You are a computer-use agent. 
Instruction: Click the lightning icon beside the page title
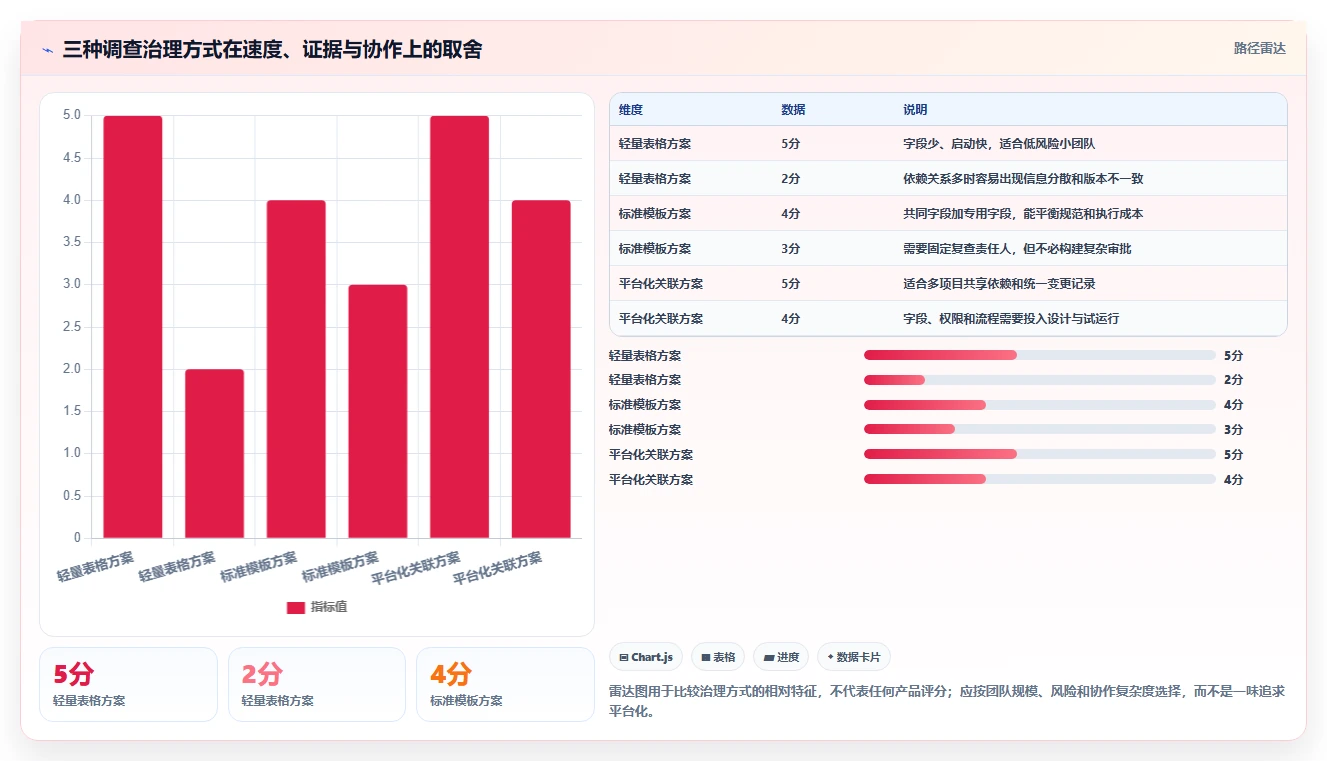(47, 49)
